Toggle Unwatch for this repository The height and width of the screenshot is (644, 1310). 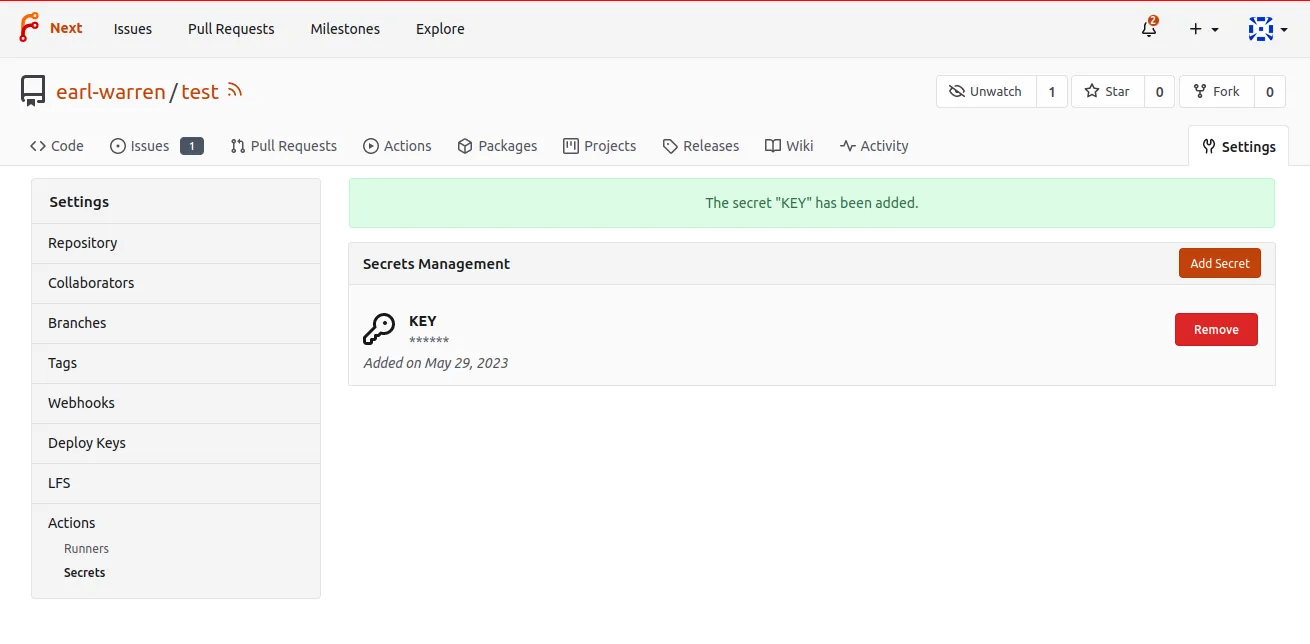(x=986, y=91)
